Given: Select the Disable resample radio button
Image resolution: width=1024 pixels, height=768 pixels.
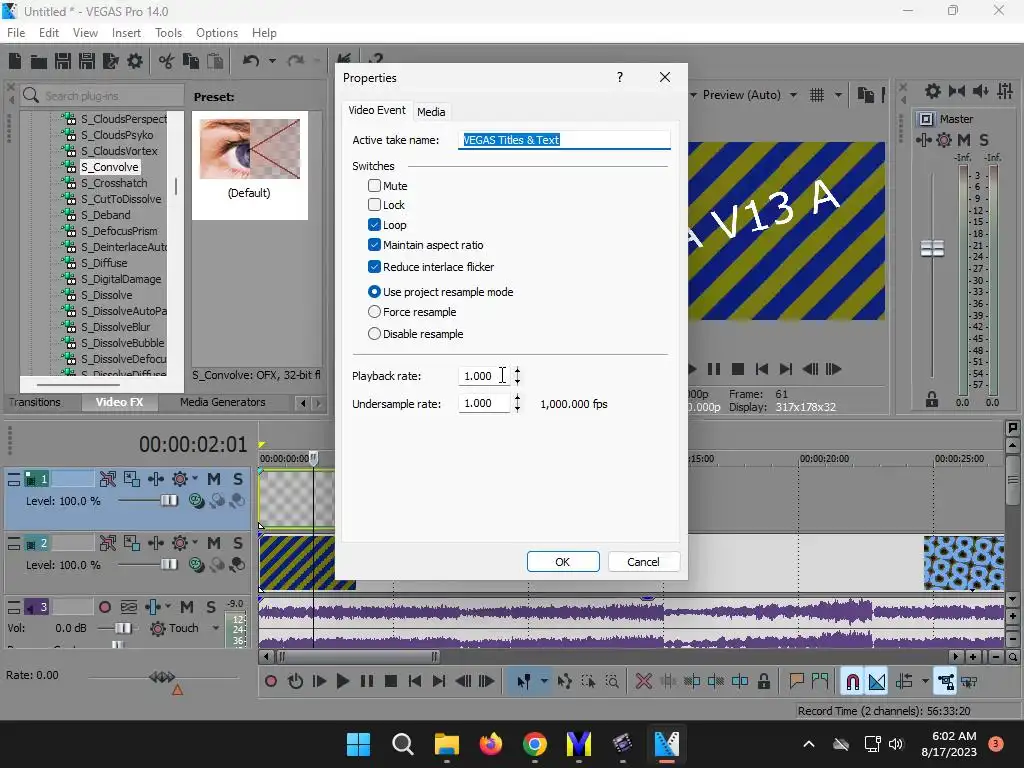Looking at the screenshot, I should click(374, 334).
